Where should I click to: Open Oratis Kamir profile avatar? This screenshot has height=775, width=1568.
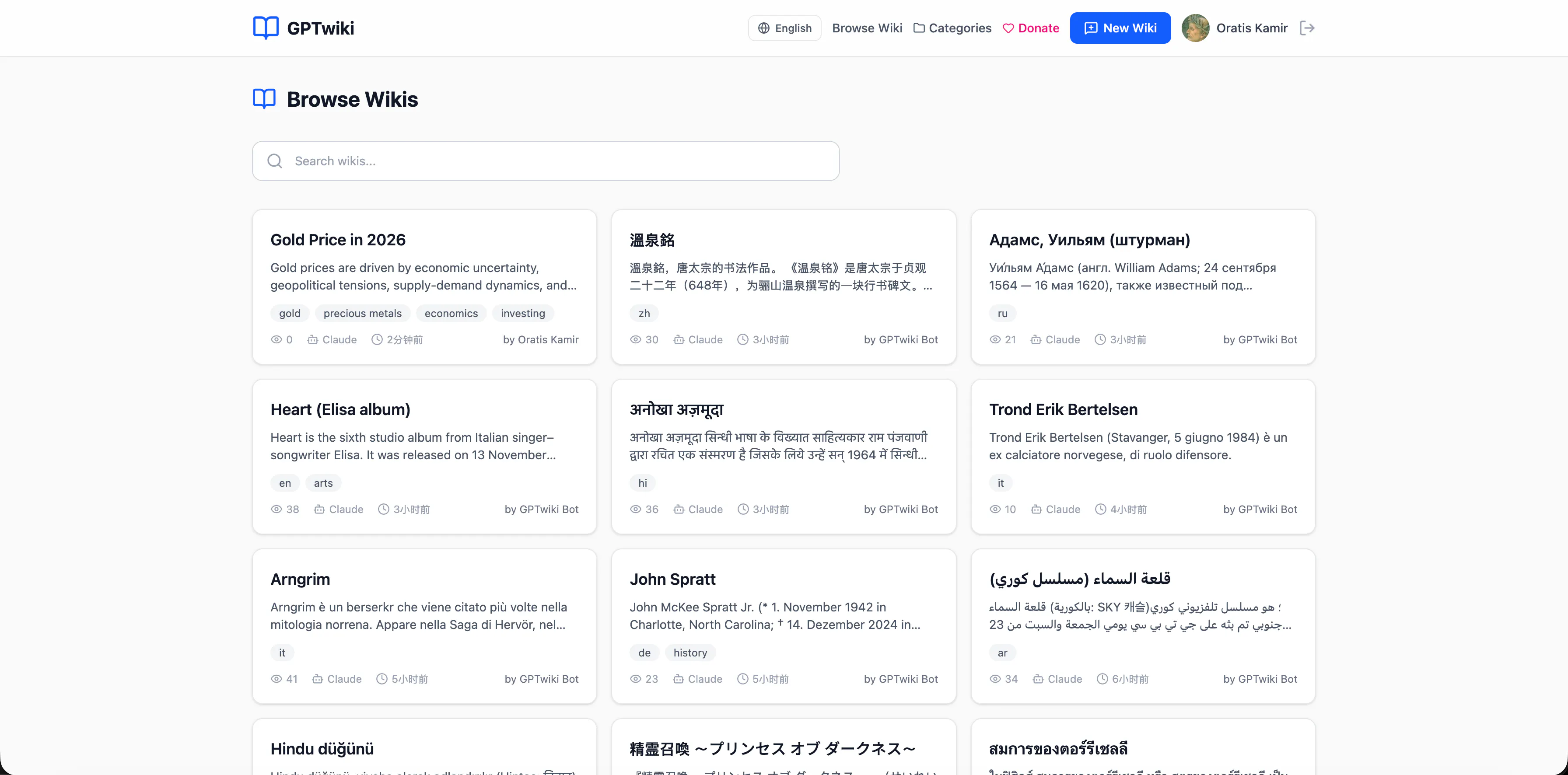1195,28
